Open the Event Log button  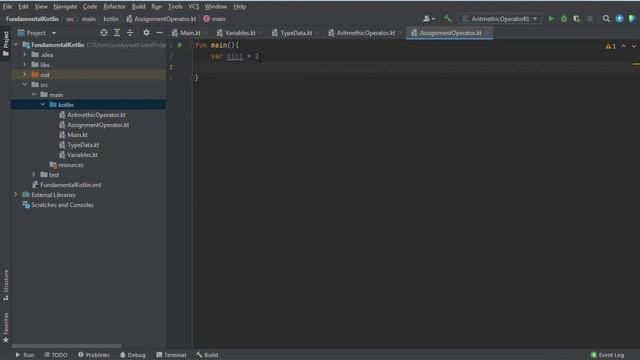pos(607,355)
